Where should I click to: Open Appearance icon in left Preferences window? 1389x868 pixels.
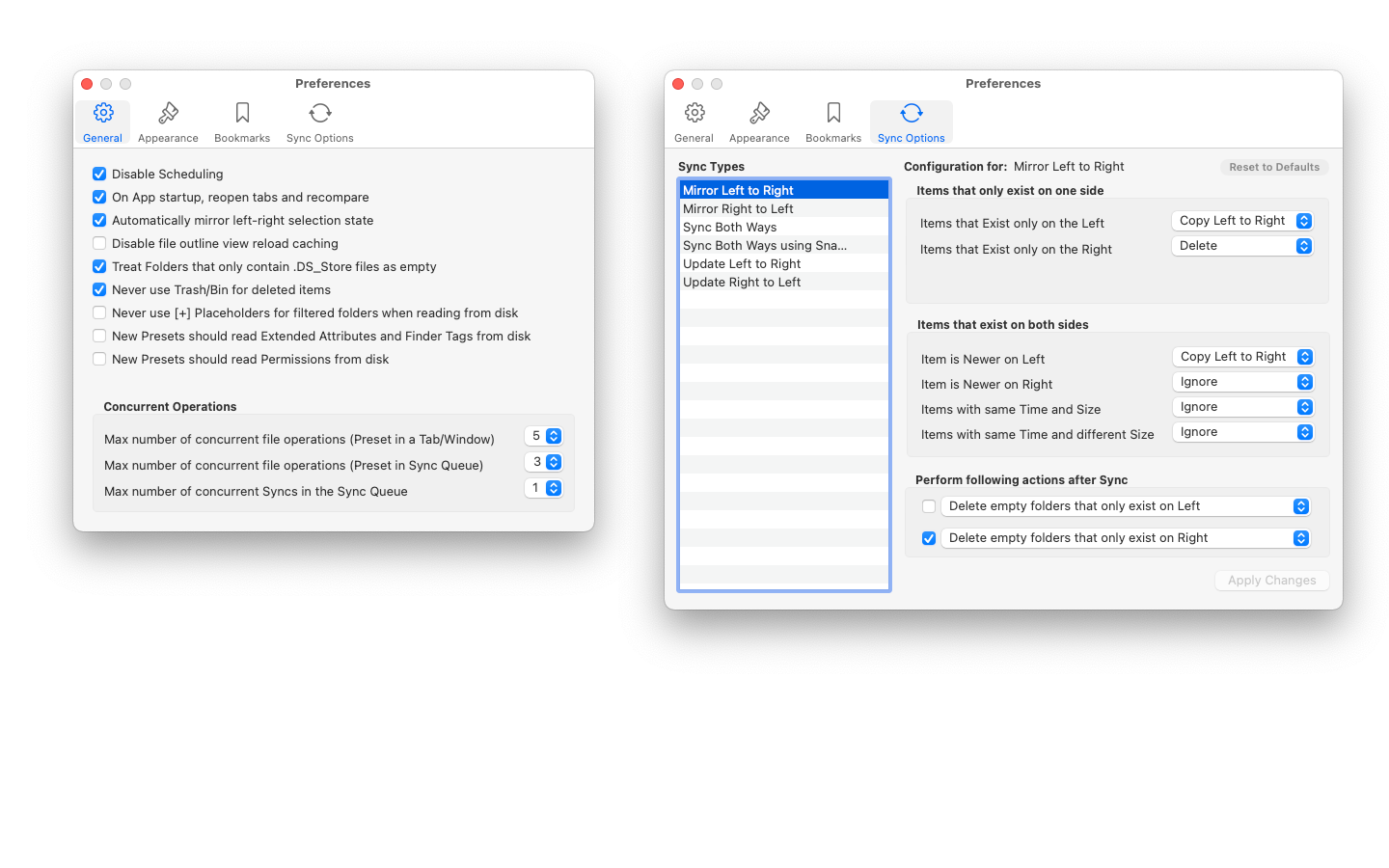pos(168,114)
